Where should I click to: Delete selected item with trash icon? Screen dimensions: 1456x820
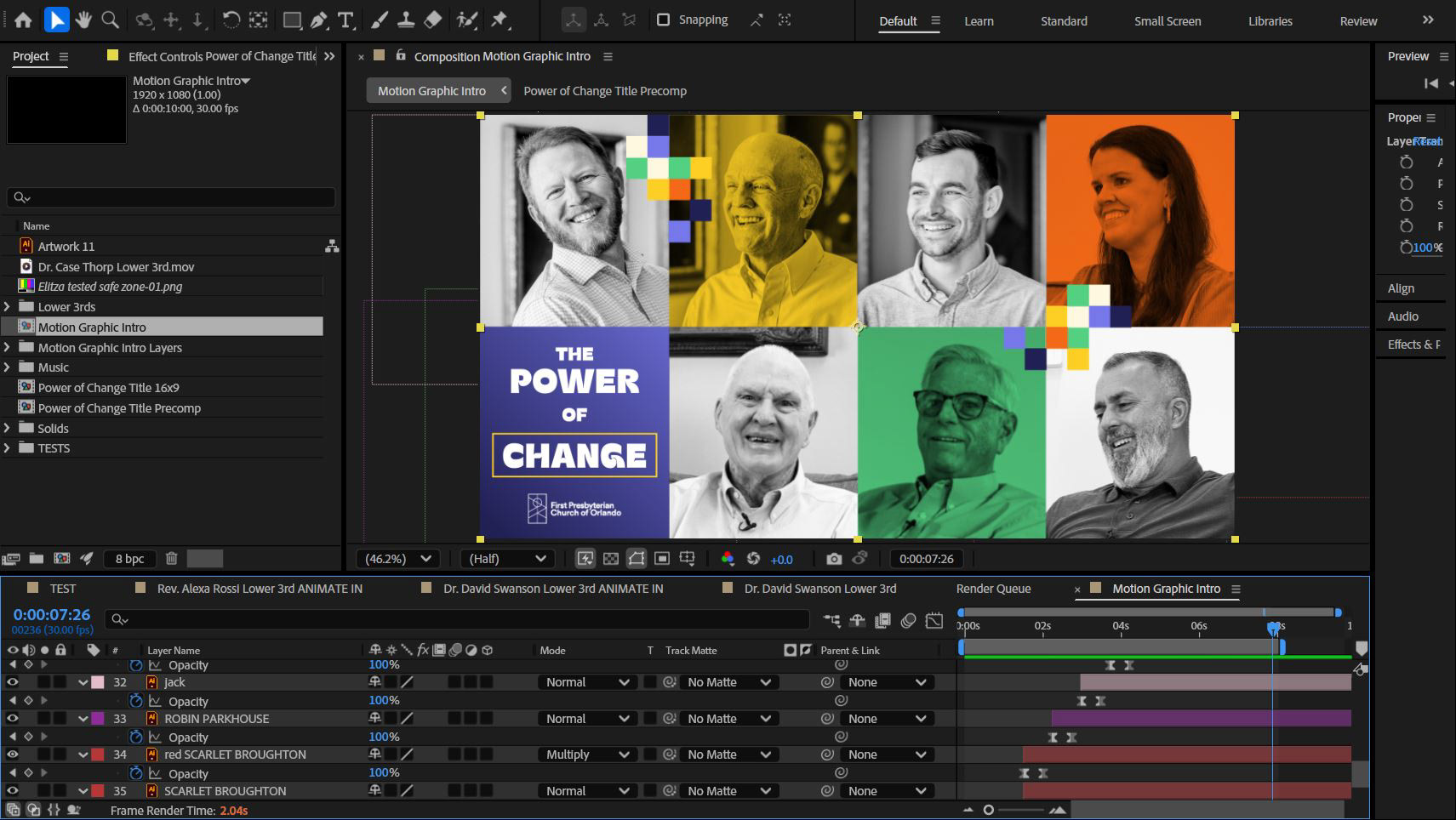click(x=171, y=559)
